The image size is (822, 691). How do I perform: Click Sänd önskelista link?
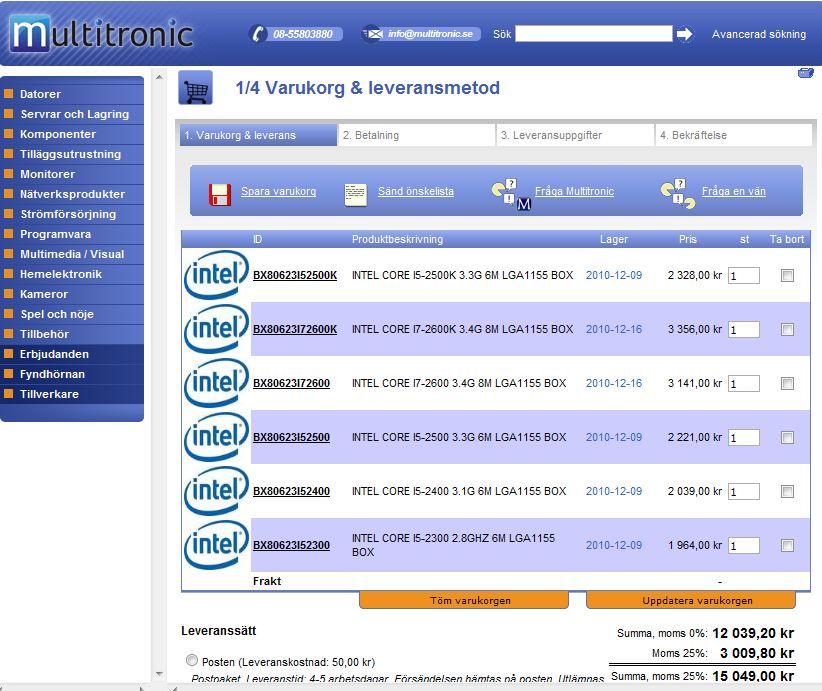[416, 191]
